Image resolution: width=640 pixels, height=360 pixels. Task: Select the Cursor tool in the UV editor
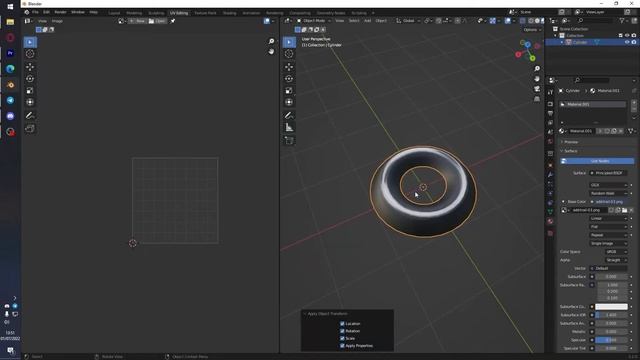[x=30, y=54]
